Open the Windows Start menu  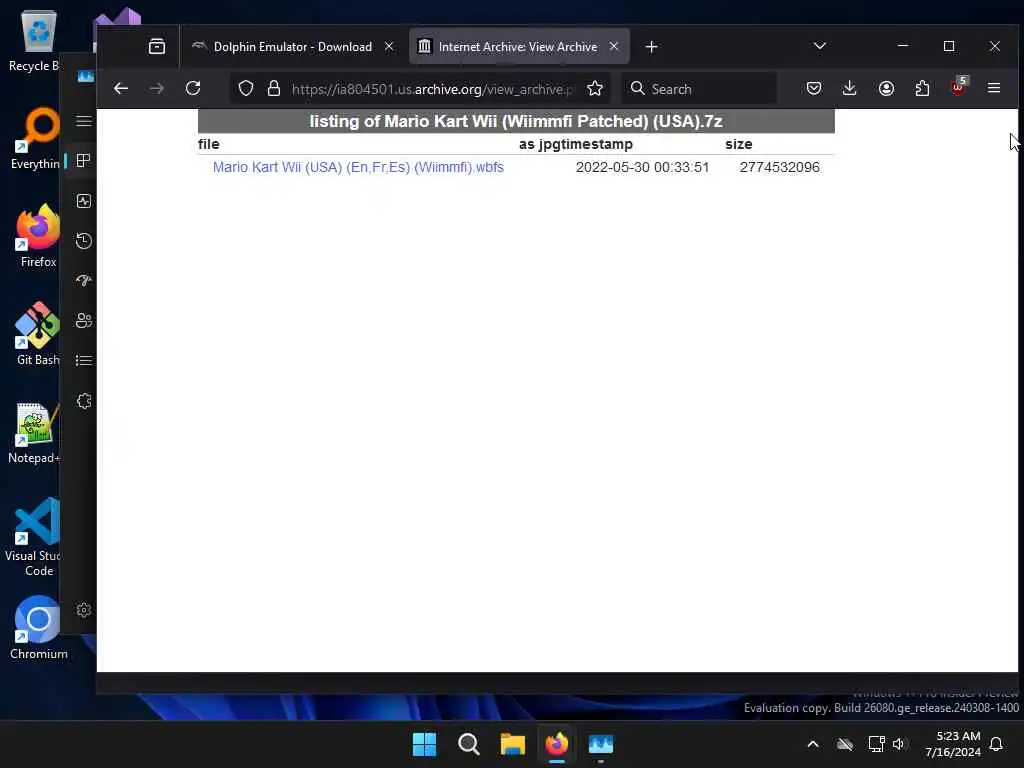pos(424,744)
